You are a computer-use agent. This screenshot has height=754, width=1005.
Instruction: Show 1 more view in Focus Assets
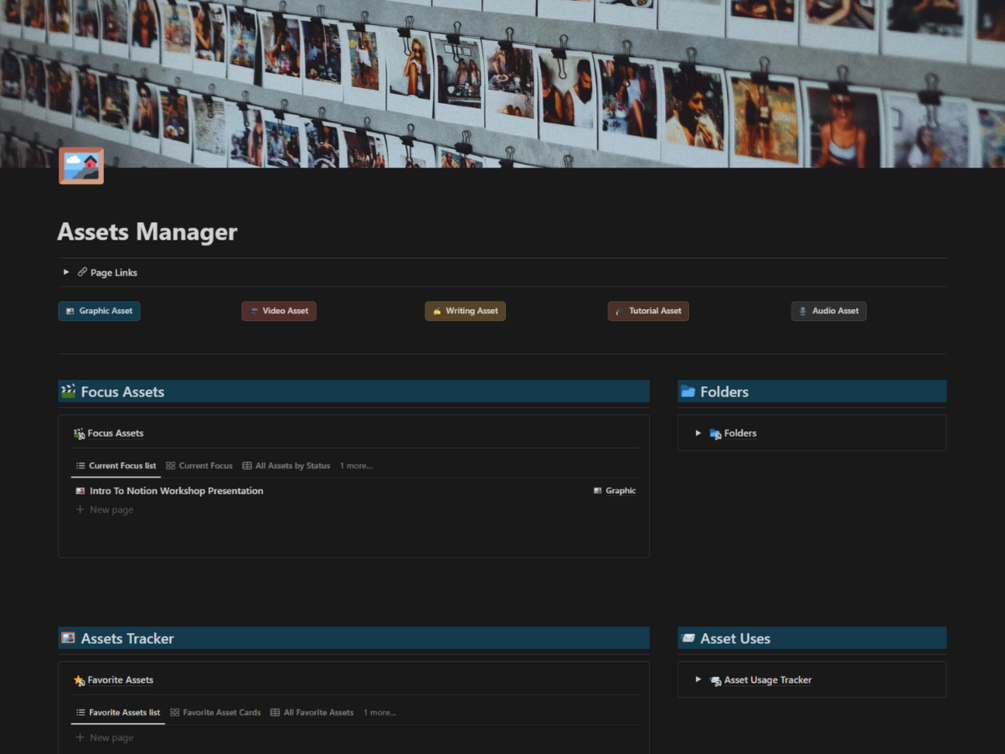pos(356,465)
